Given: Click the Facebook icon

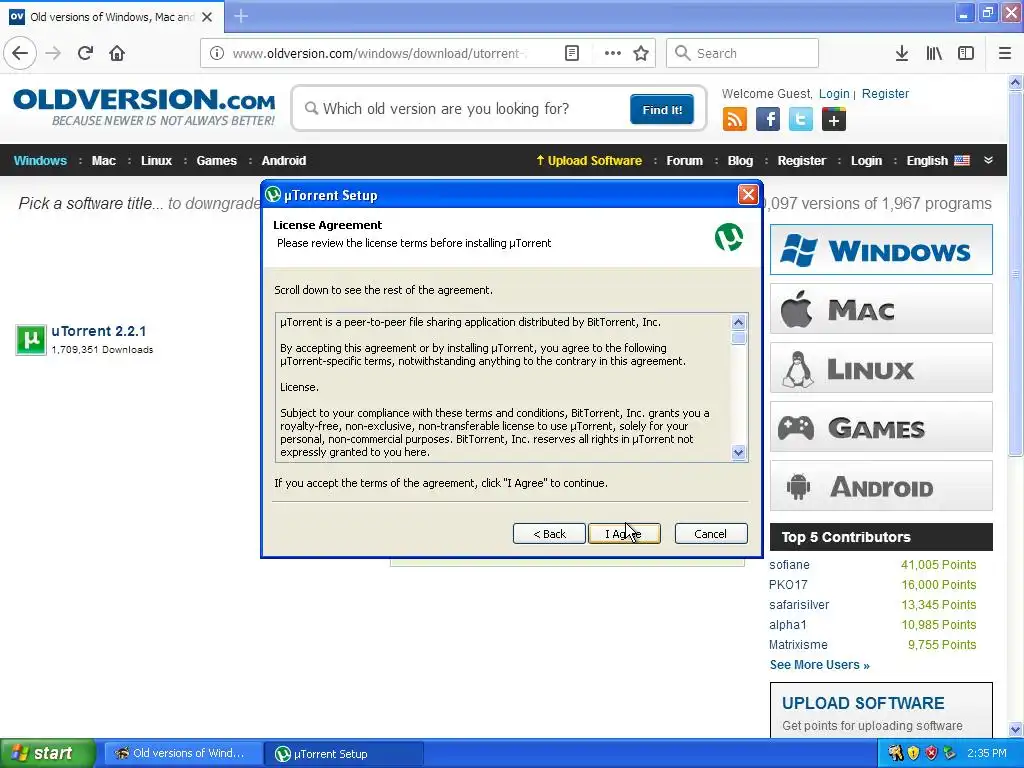Looking at the screenshot, I should pyautogui.click(x=768, y=120).
